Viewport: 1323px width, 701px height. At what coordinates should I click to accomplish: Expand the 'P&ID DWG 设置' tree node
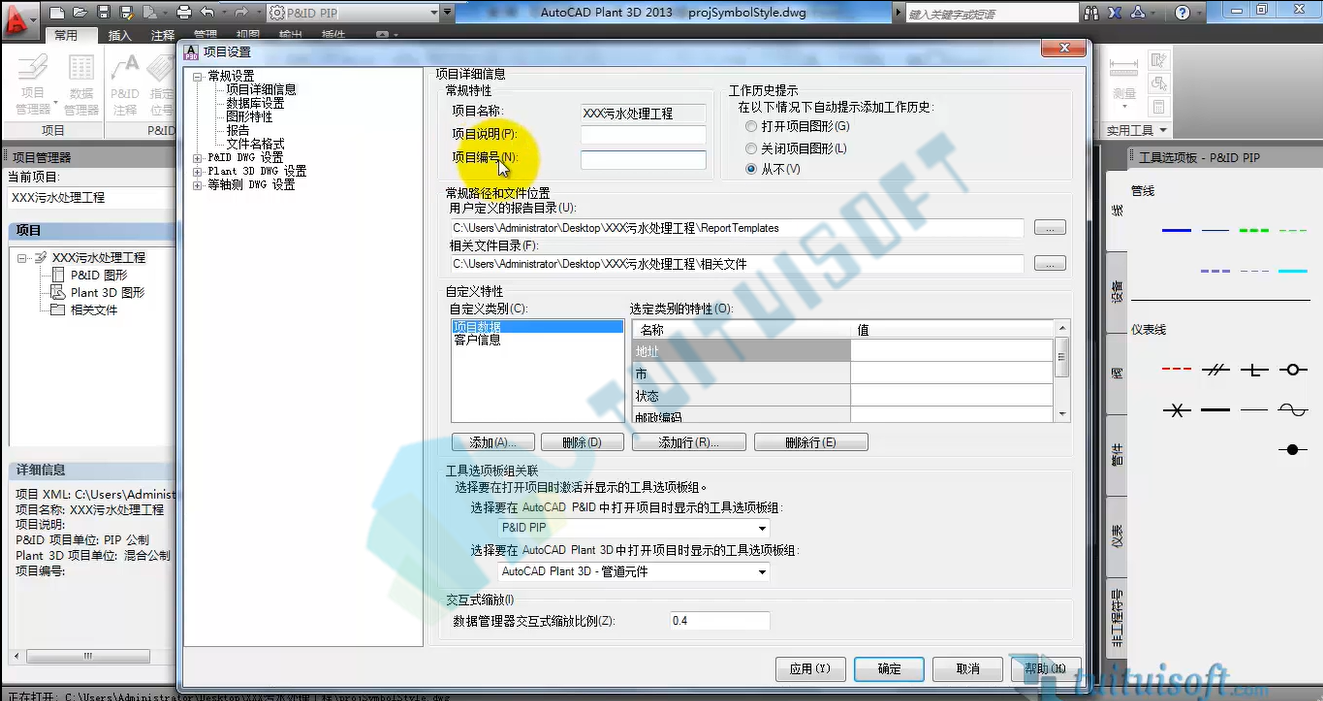click(x=198, y=158)
